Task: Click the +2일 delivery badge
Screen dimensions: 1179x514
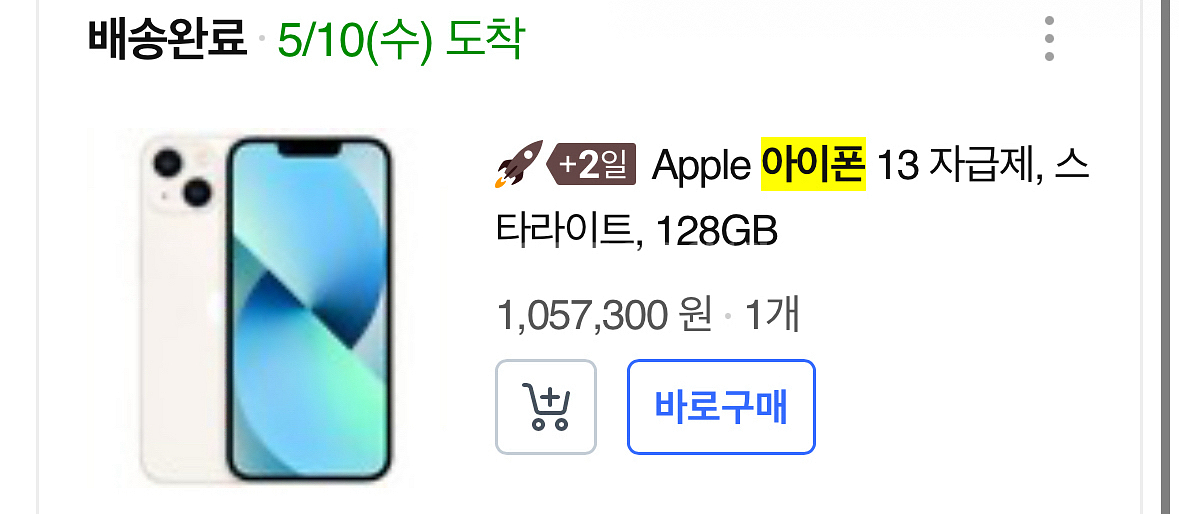Action: (593, 165)
